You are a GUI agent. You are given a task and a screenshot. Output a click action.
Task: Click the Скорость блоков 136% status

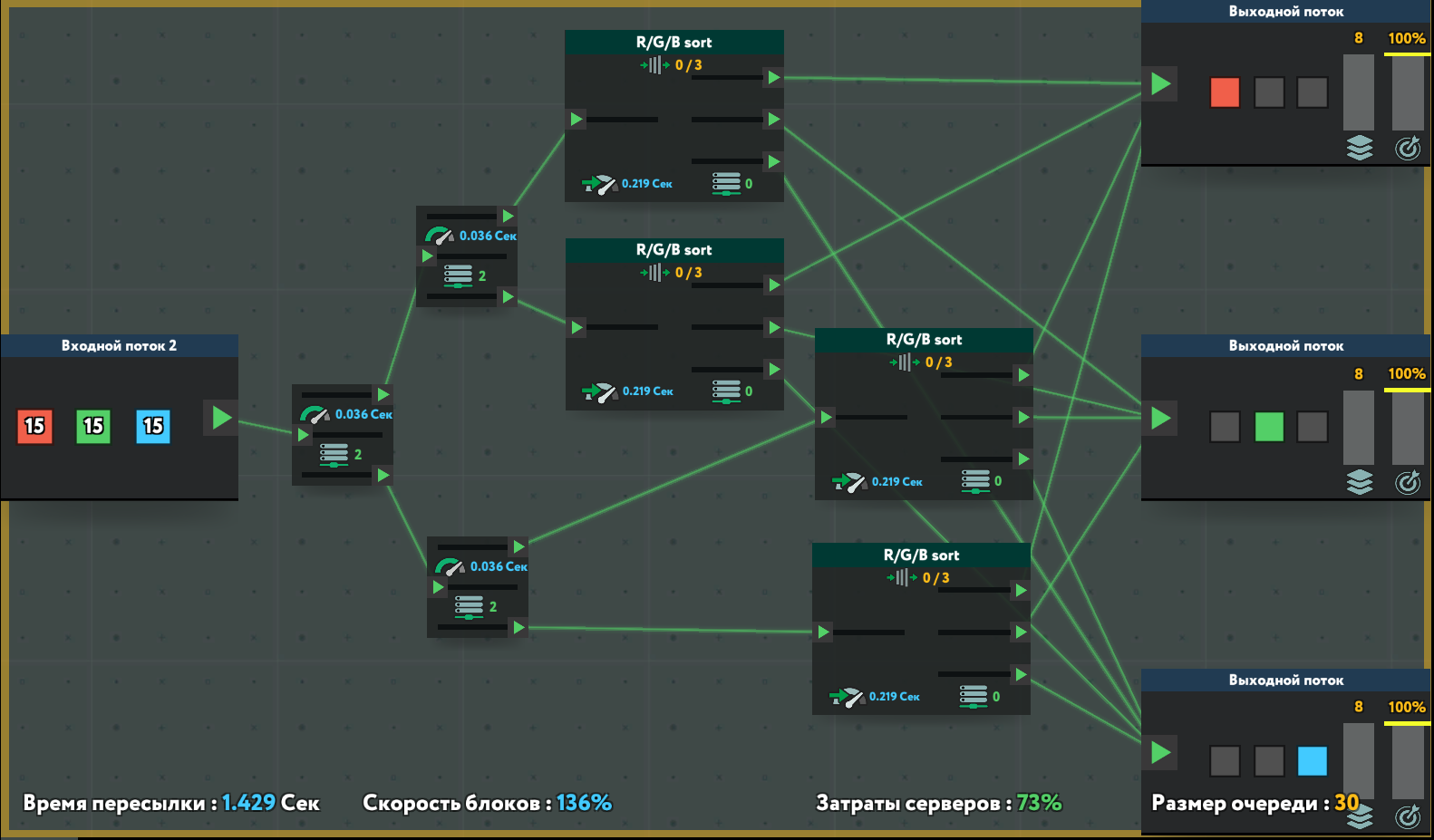488,803
